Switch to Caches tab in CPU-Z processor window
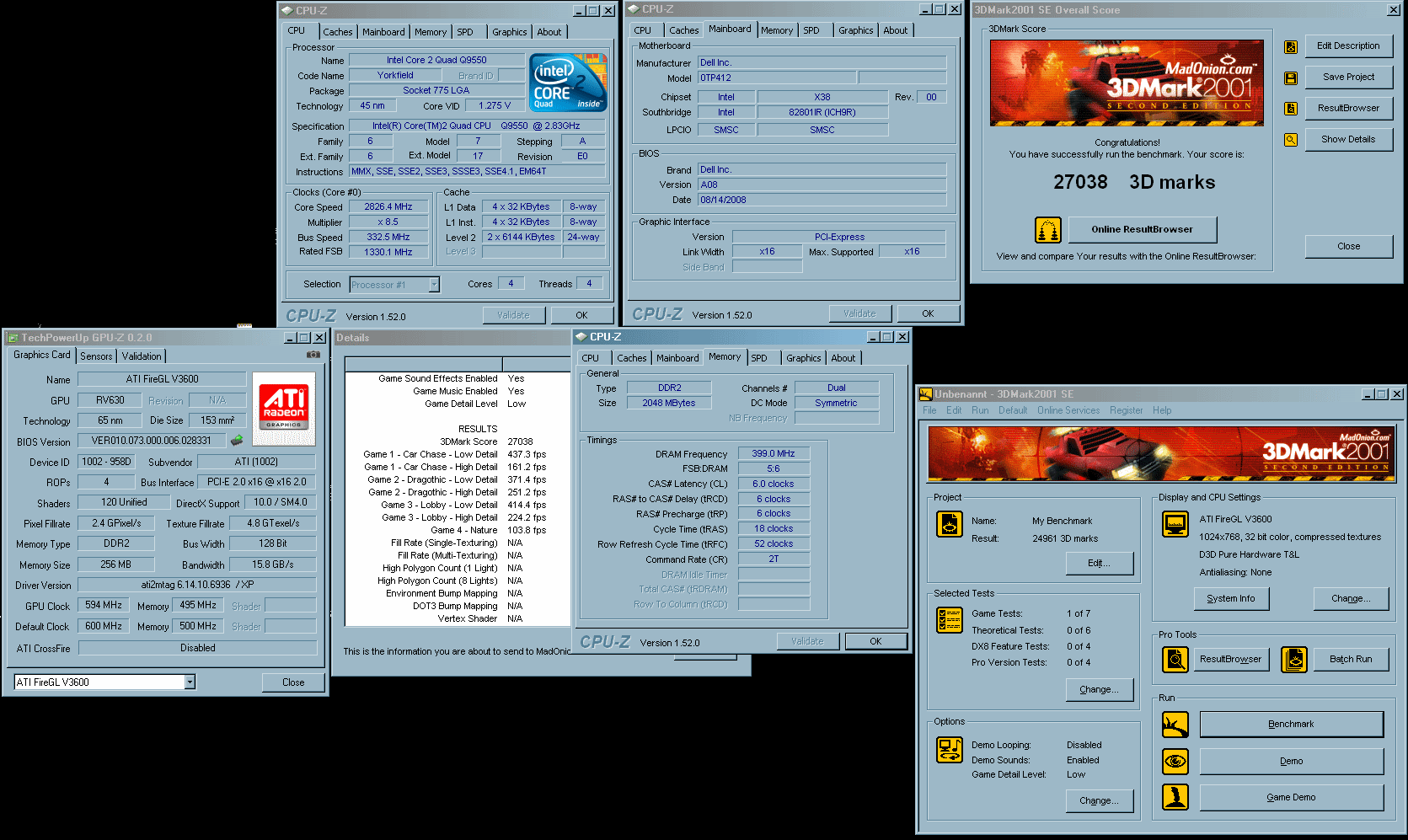The image size is (1408, 840). click(338, 32)
